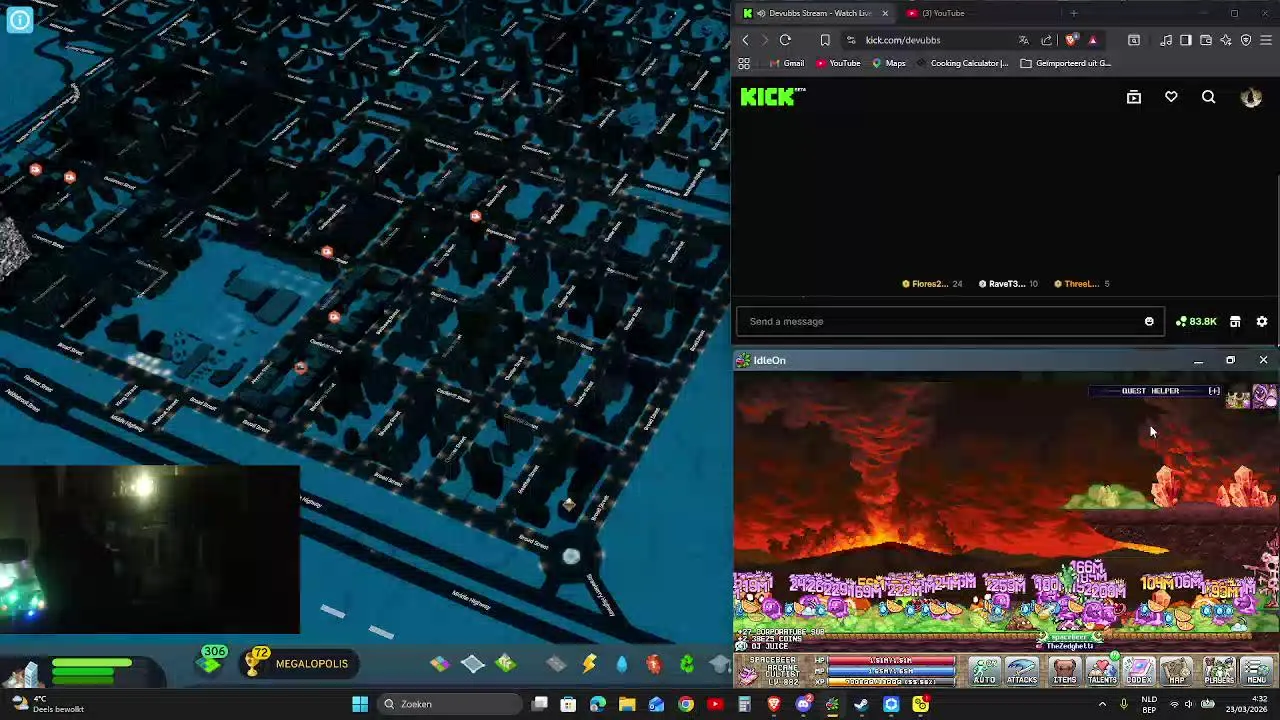Share this page icon in address bar
Screen dimensions: 1280x720
point(1046,40)
